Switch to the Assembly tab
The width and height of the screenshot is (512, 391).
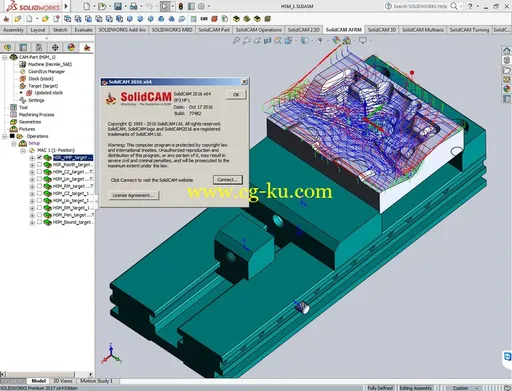point(13,30)
